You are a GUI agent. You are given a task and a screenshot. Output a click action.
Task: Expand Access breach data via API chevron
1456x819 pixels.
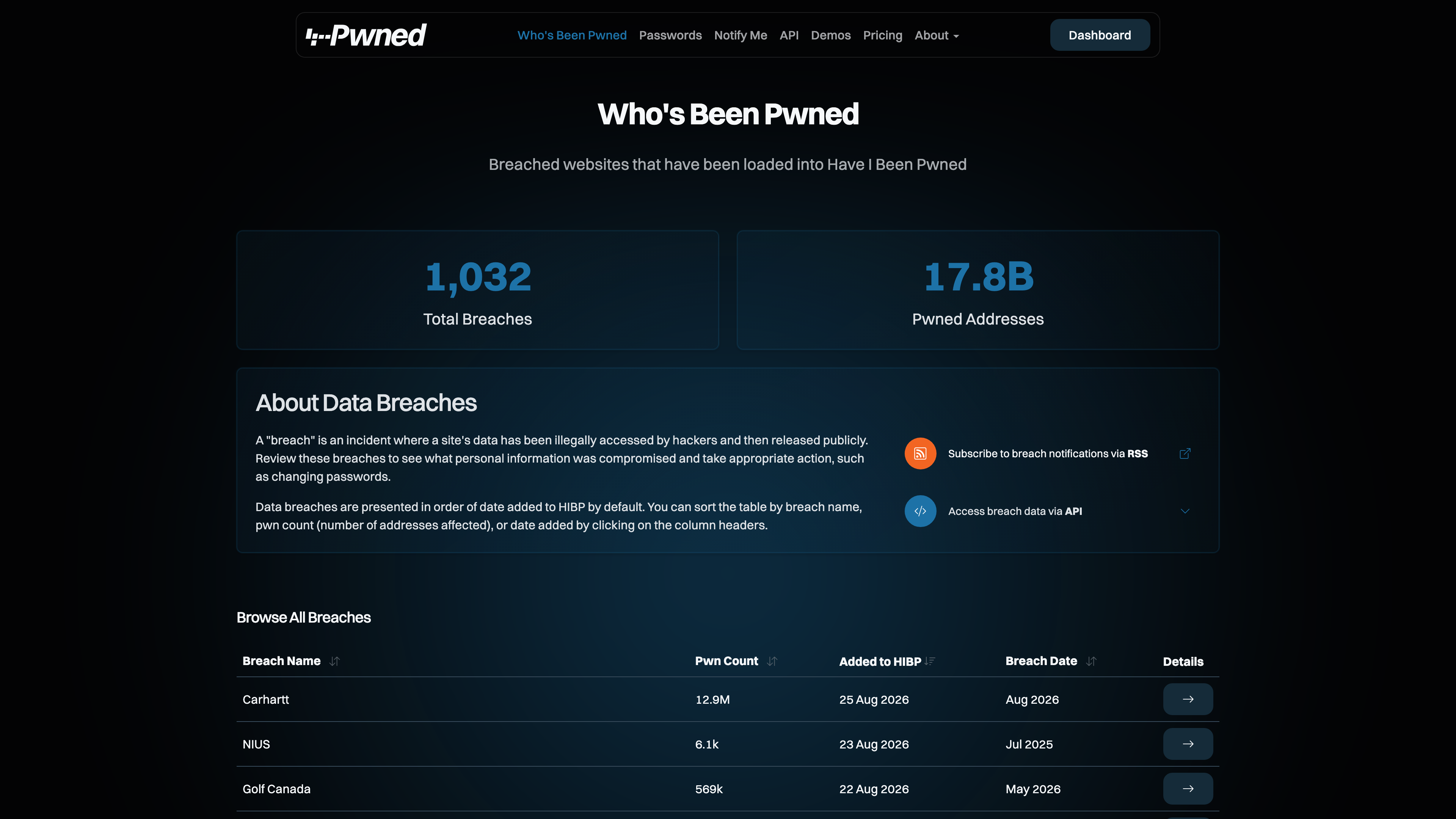1185,511
